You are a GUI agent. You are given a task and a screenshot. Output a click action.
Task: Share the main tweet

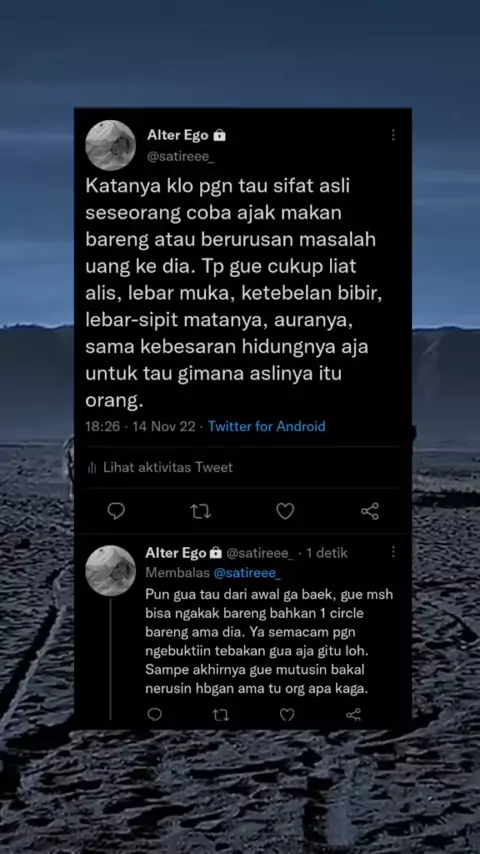(x=370, y=511)
